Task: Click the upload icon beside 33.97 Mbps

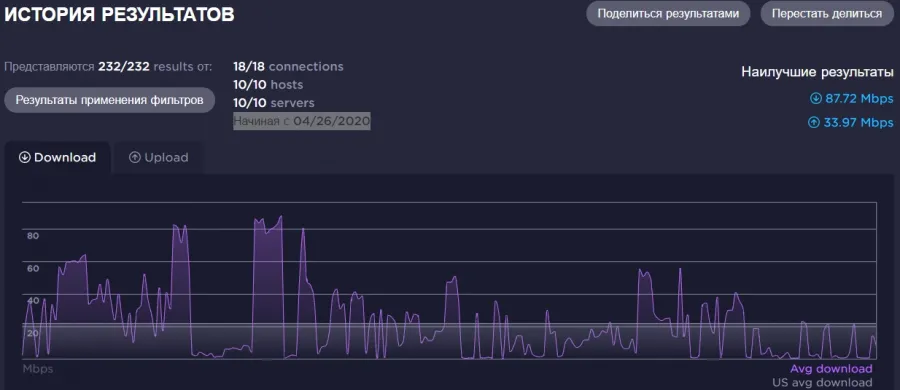Action: click(814, 122)
